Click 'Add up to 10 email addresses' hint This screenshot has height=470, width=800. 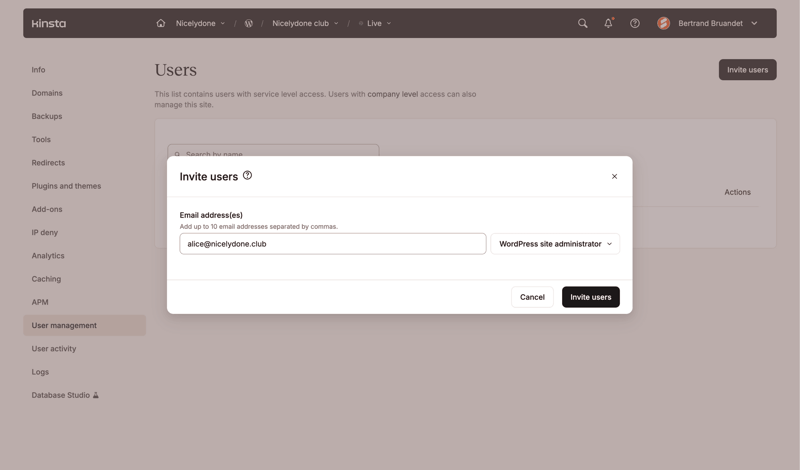(259, 227)
